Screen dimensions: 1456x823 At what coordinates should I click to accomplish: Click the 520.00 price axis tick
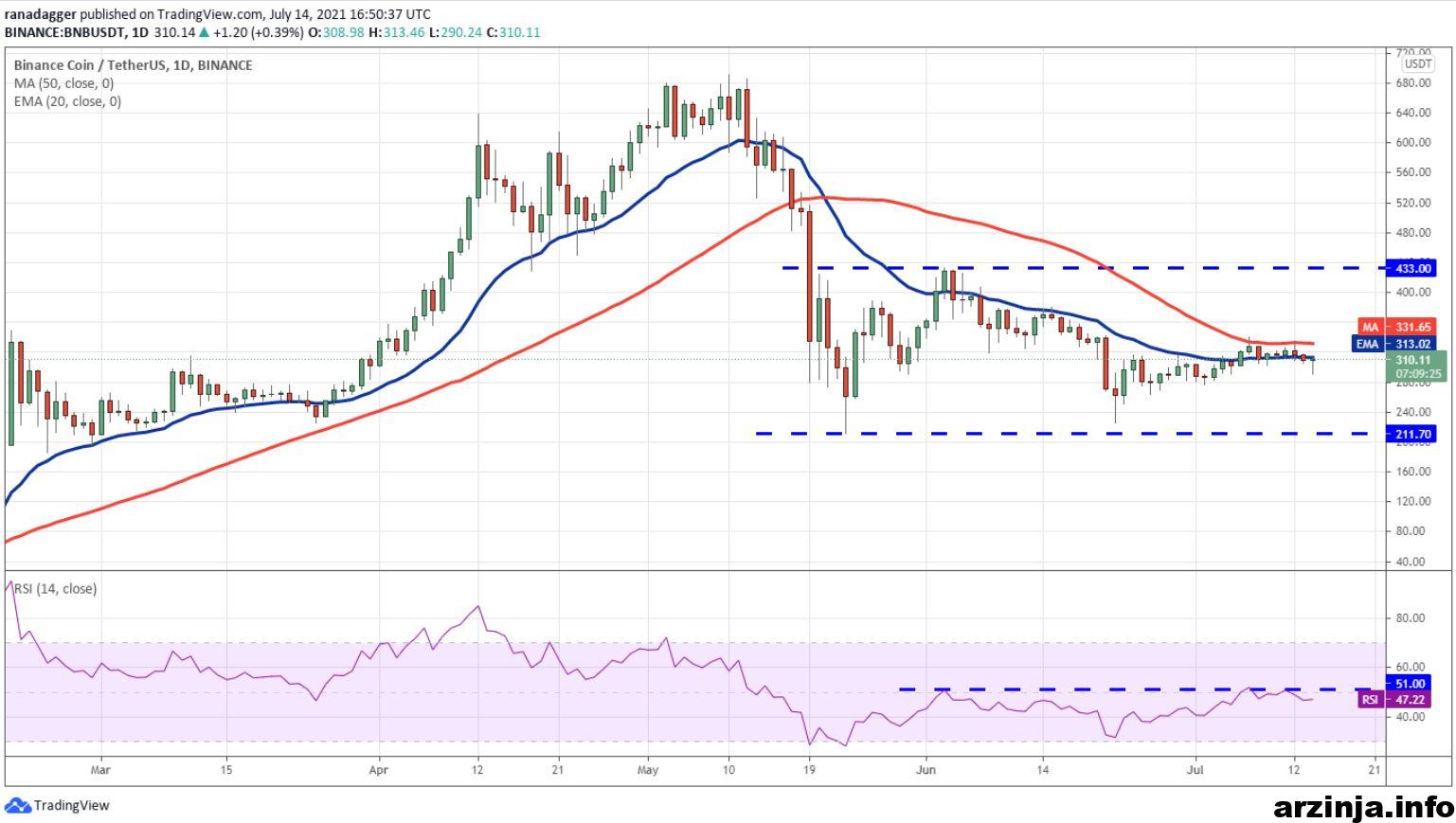point(1411,203)
